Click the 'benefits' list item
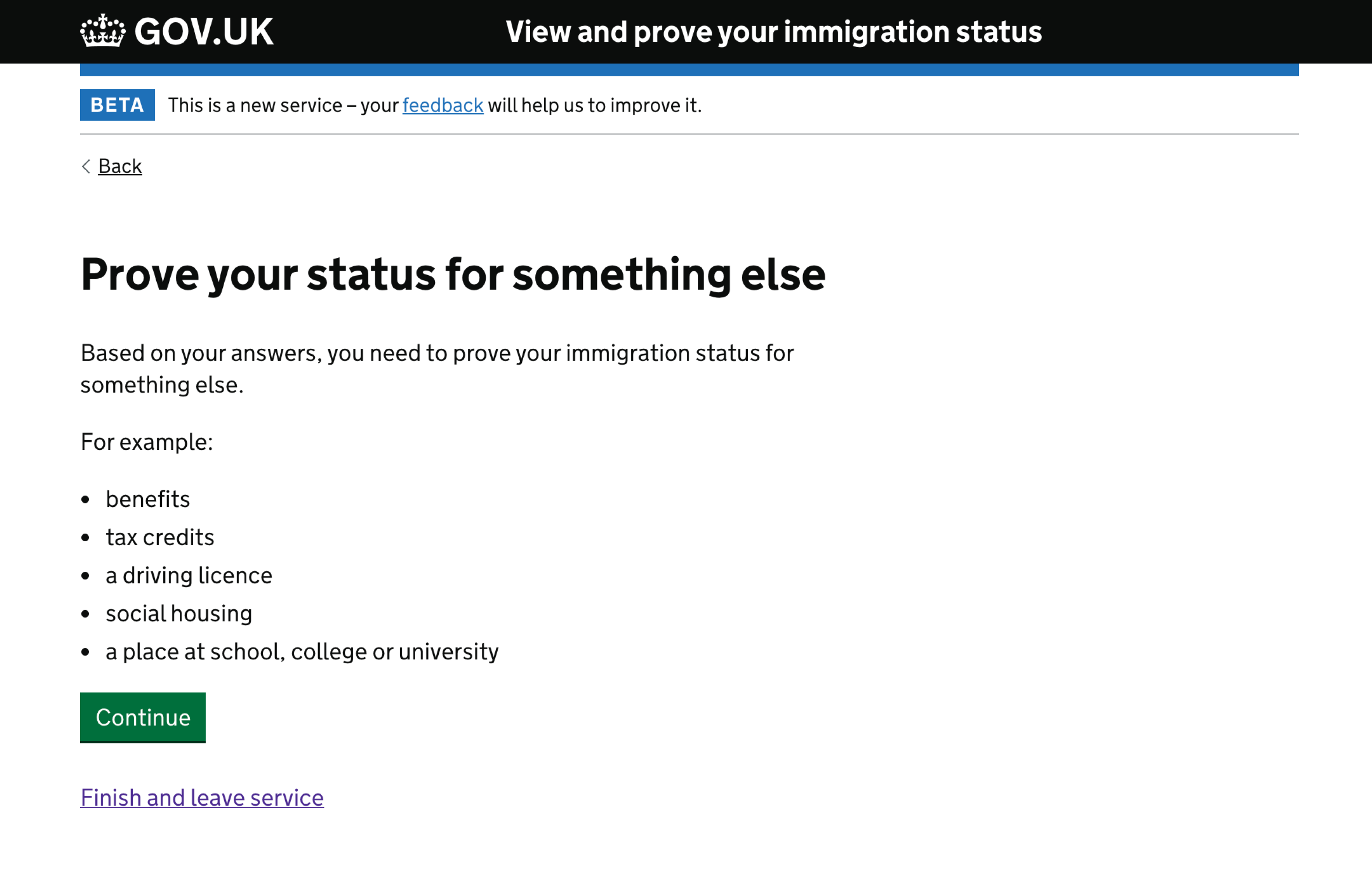The image size is (1372, 874). [x=148, y=499]
